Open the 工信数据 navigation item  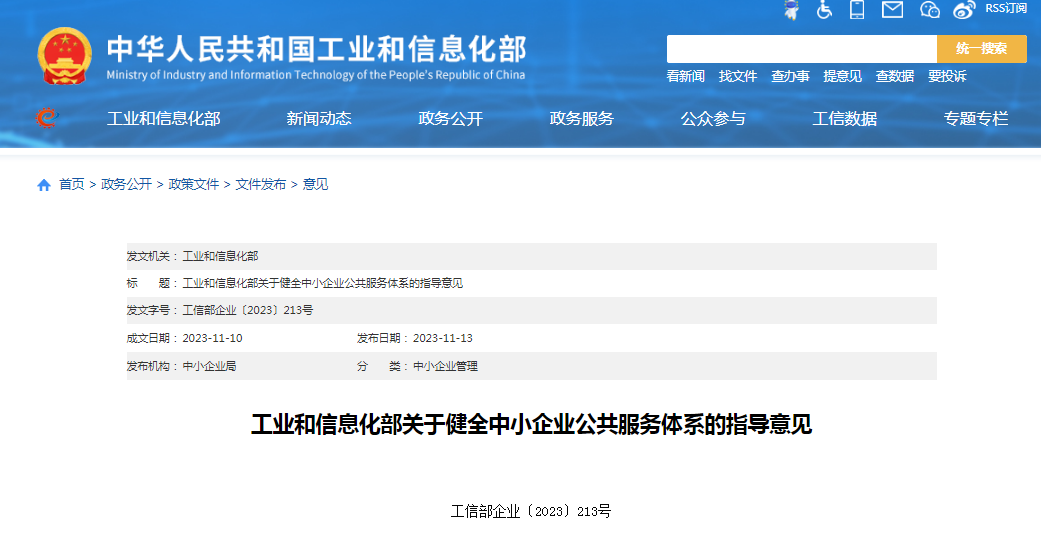[x=845, y=118]
